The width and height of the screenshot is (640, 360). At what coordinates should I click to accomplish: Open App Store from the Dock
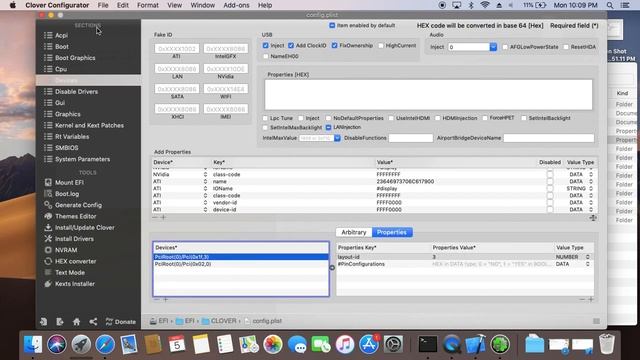point(369,344)
